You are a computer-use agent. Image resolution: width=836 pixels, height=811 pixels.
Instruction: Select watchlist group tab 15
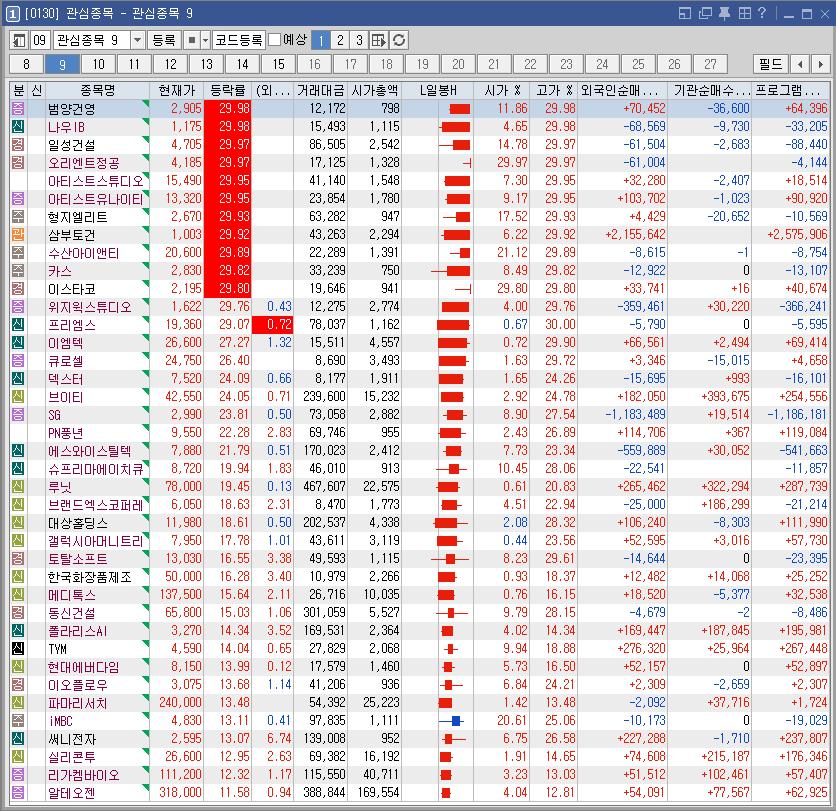tap(279, 65)
